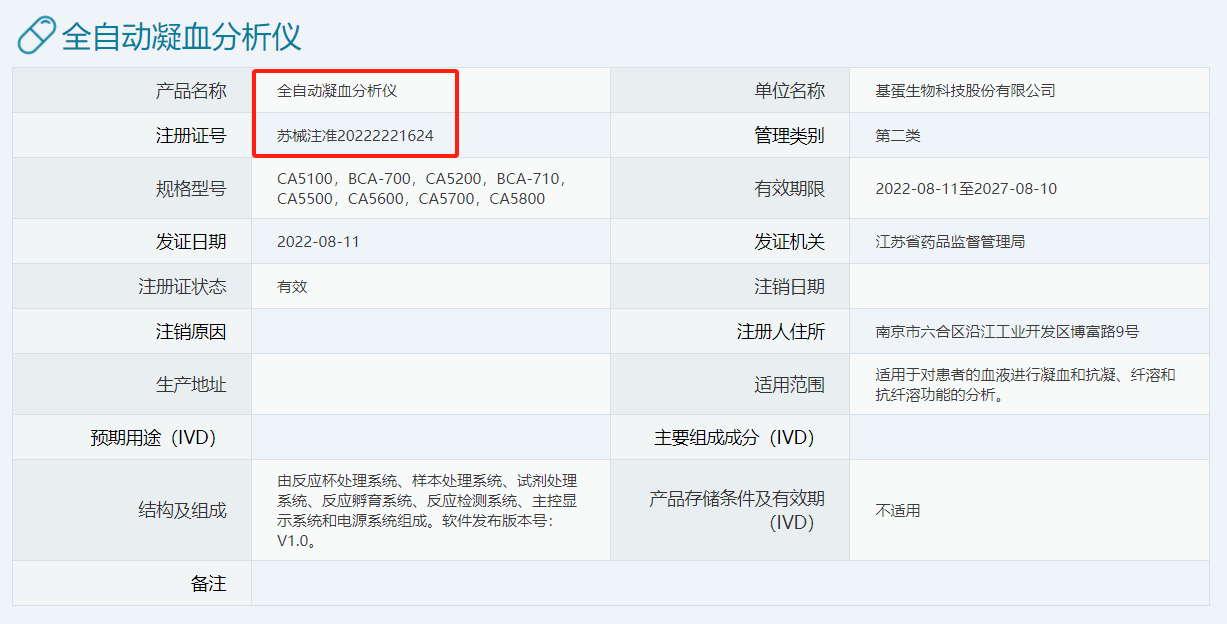Click the 预期用途（IVD） label
The image size is (1227, 624).
pyautogui.click(x=153, y=438)
